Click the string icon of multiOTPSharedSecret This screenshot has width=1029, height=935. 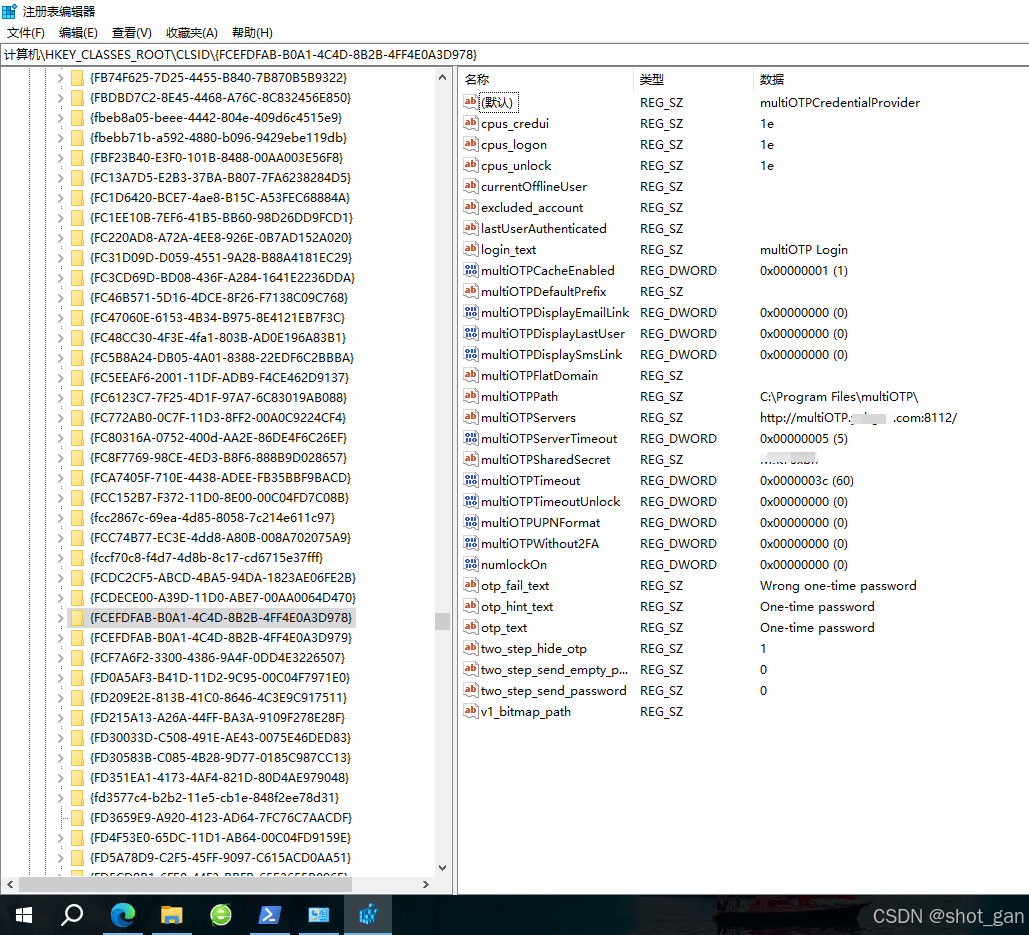pyautogui.click(x=471, y=459)
